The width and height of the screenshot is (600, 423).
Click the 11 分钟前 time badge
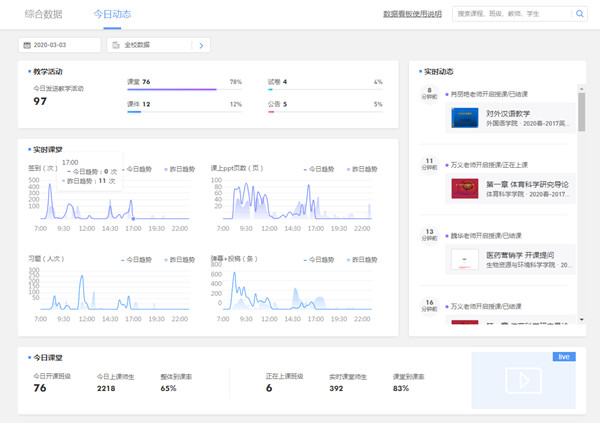tap(429, 164)
